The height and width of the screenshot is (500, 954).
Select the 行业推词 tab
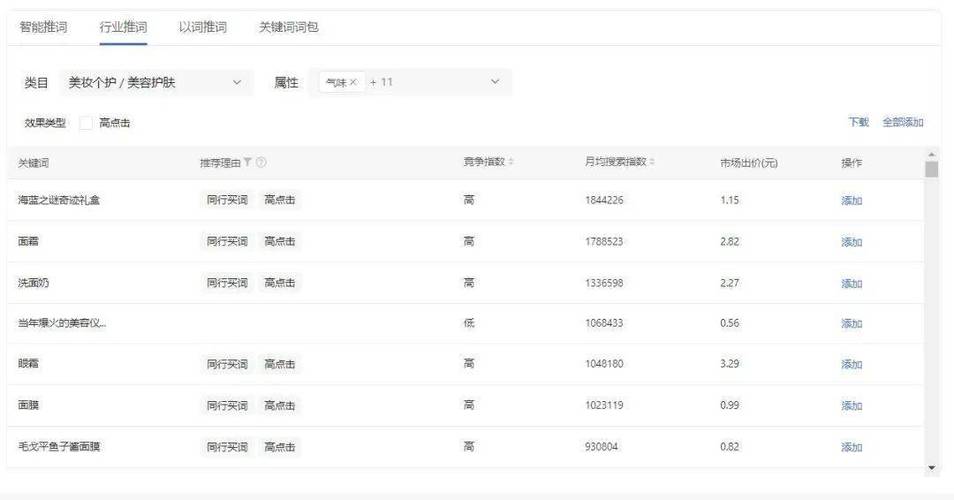[123, 27]
